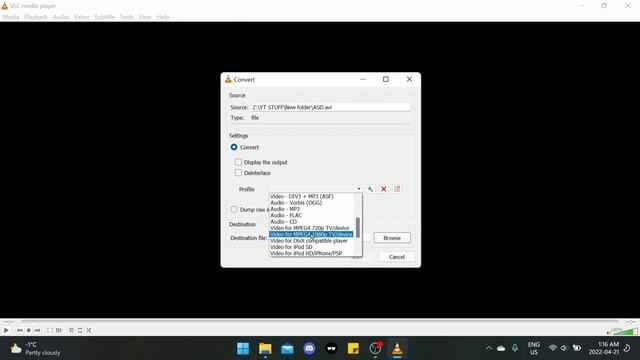Open Wi-Fi network tray icon

tap(553, 348)
